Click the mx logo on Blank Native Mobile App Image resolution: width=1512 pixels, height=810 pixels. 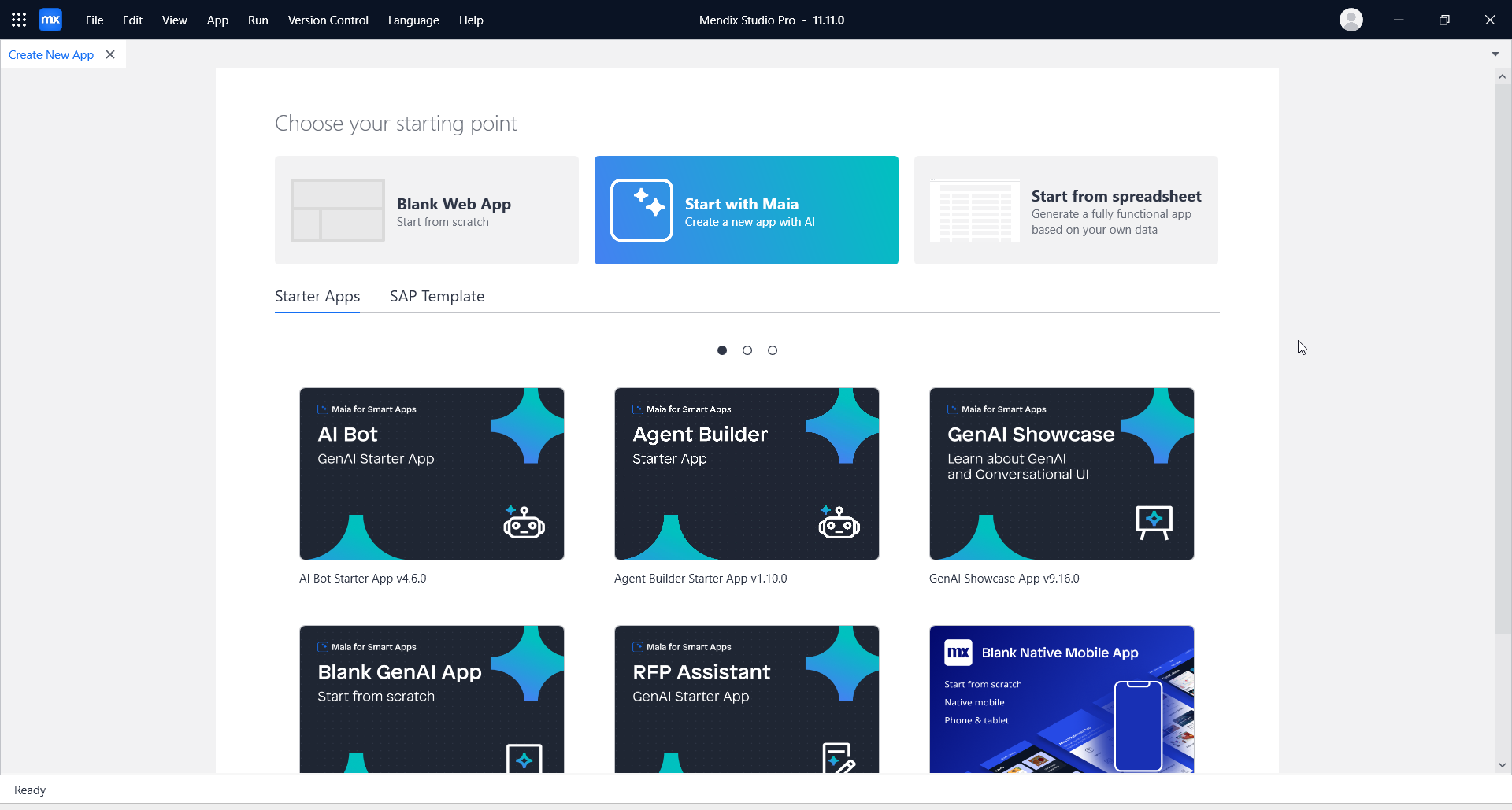(x=958, y=653)
